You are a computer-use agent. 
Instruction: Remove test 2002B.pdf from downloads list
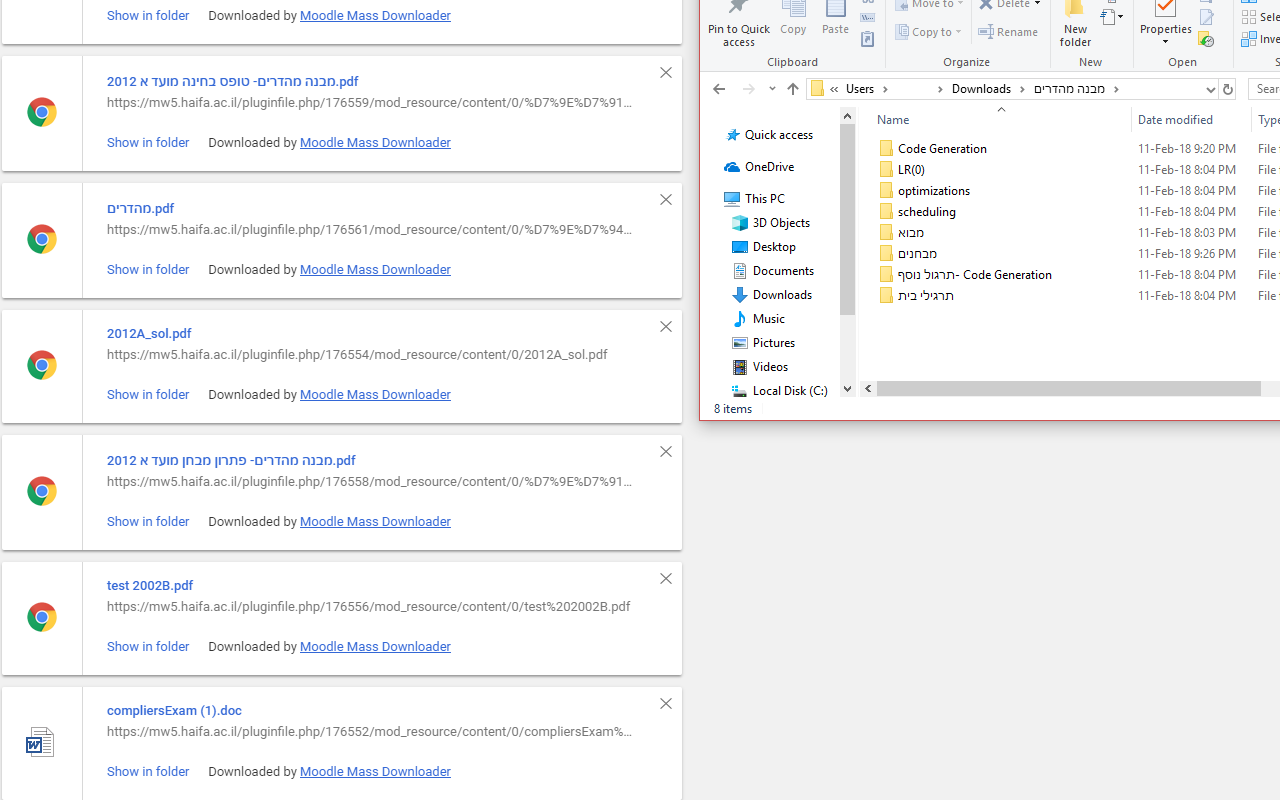click(666, 579)
